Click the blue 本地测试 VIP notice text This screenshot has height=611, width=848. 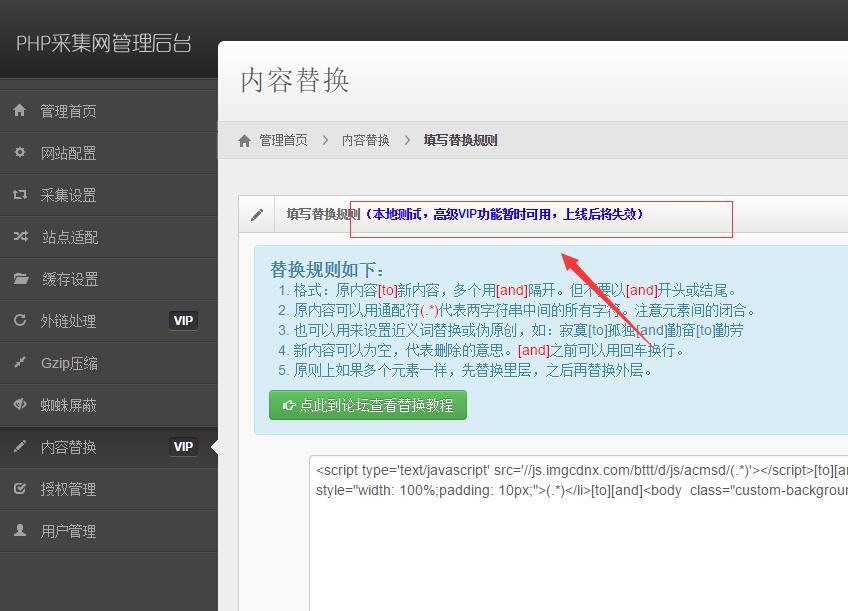(503, 215)
